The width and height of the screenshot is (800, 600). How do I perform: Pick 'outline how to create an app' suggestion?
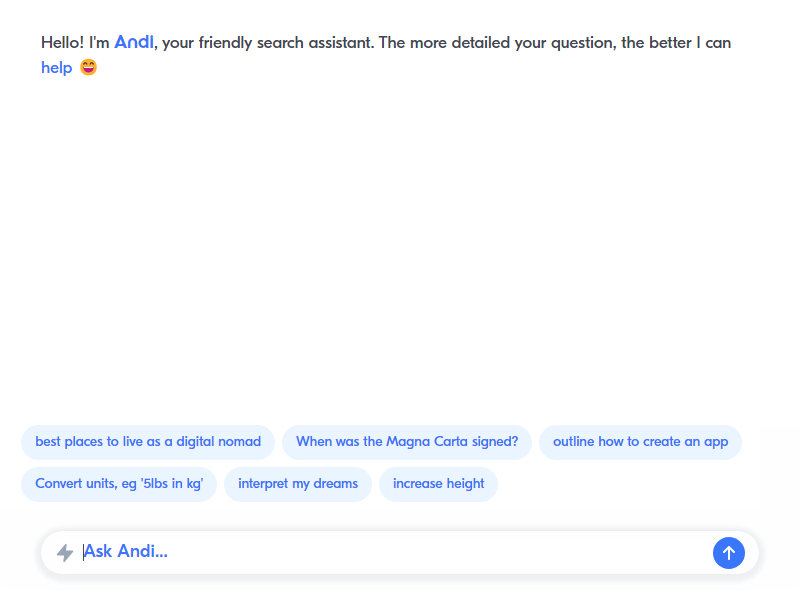640,442
